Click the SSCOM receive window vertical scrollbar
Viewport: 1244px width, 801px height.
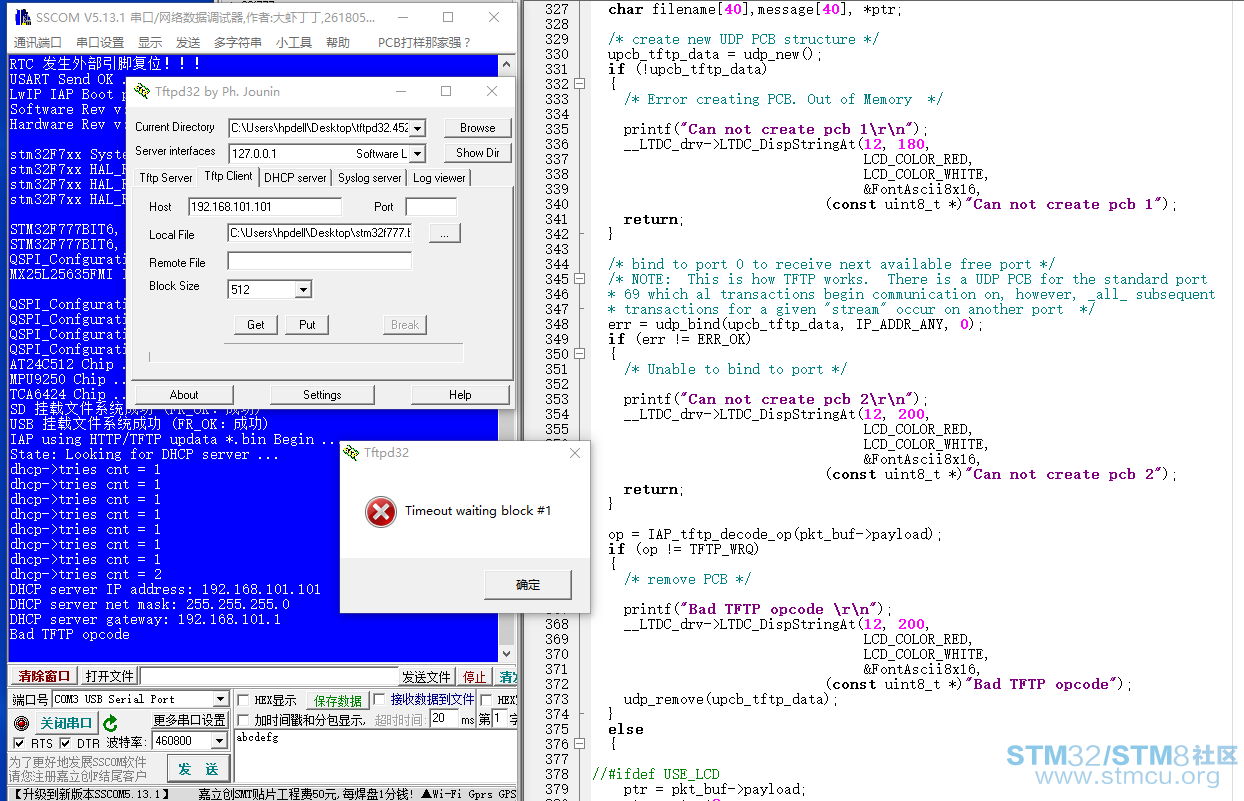[507, 360]
